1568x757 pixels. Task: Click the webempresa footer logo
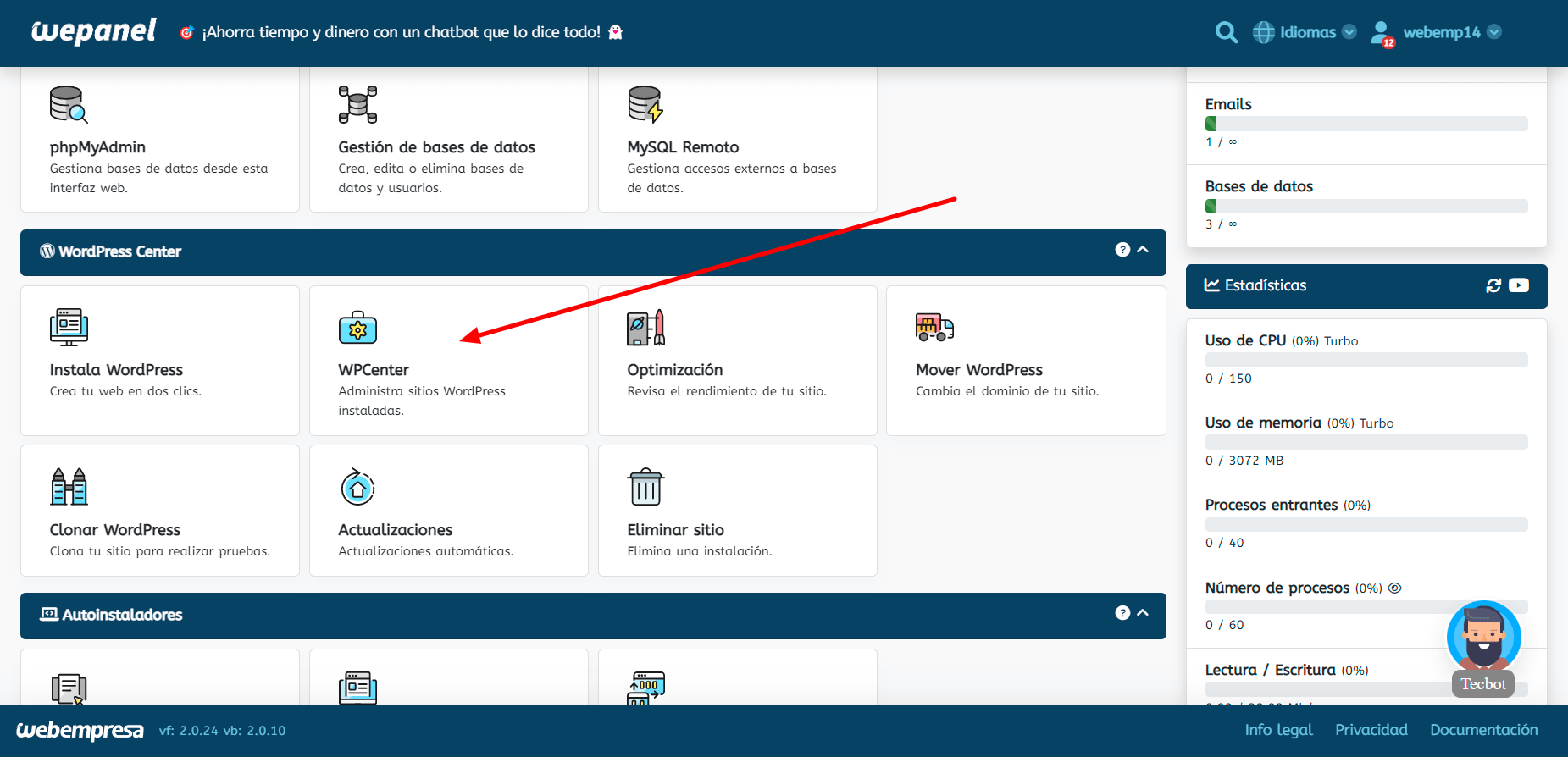click(x=80, y=730)
